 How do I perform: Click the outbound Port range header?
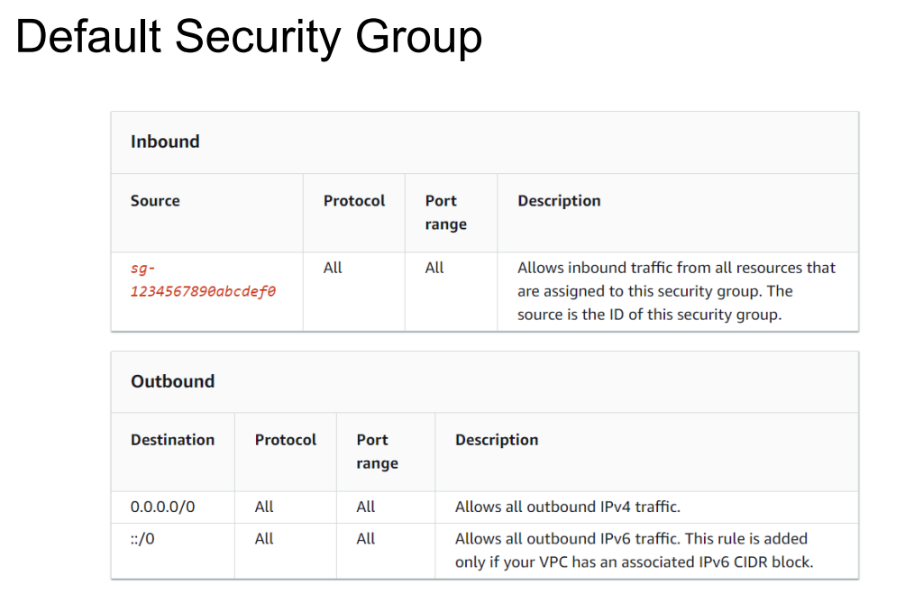coord(377,451)
